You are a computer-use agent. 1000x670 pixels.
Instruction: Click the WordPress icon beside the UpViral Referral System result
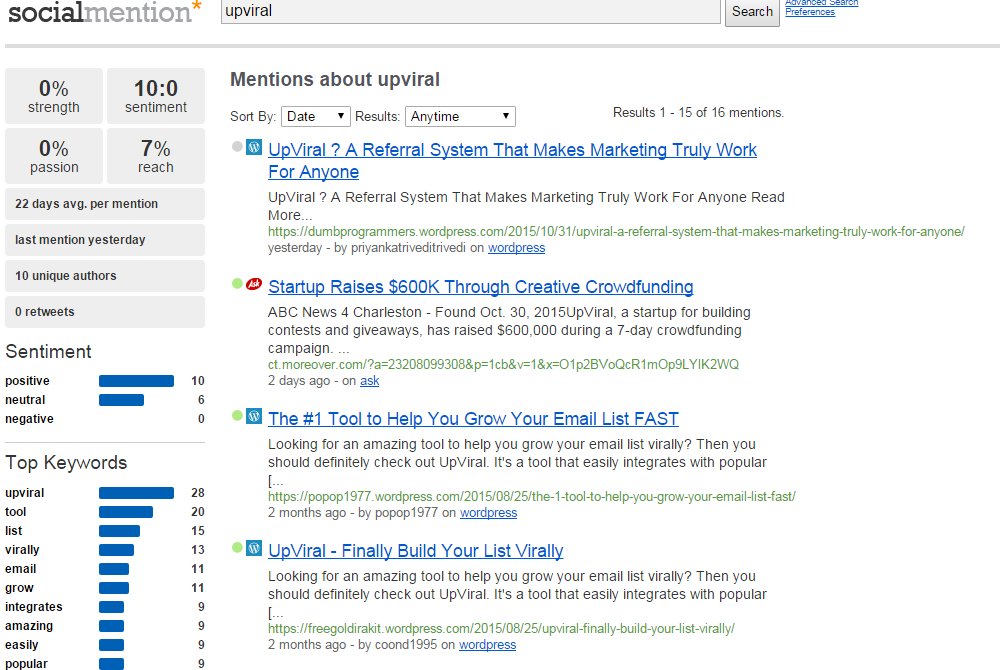[x=254, y=147]
